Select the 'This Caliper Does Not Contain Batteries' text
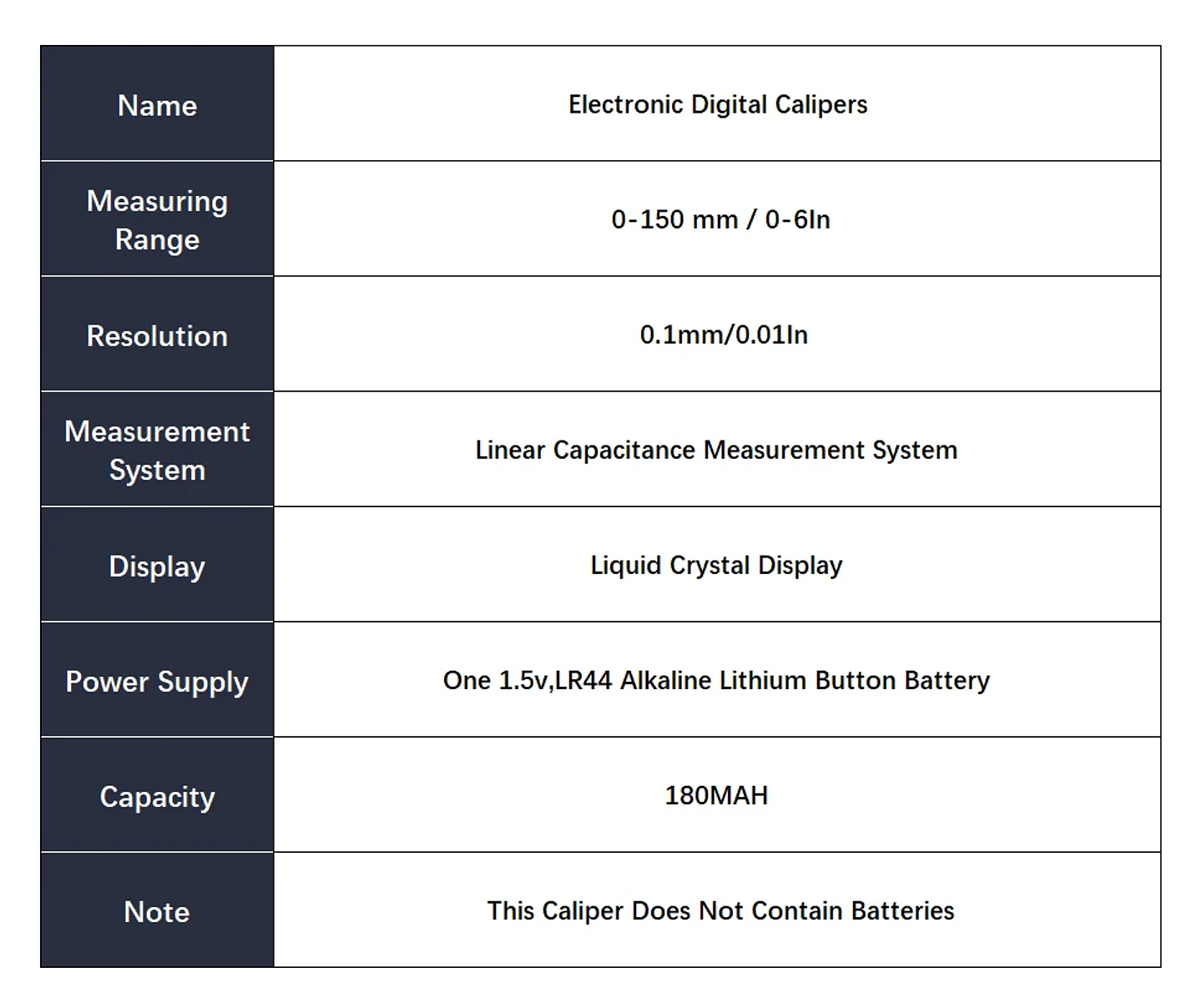The height and width of the screenshot is (1008, 1202). 720,910
